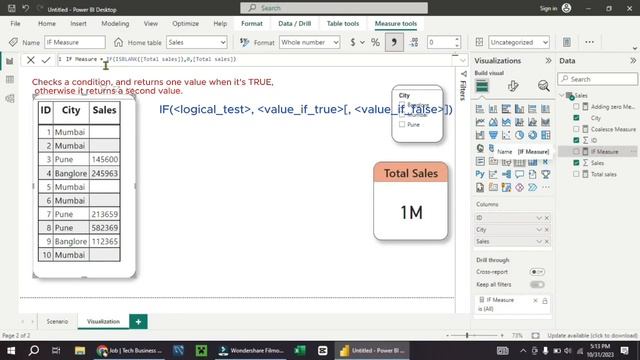This screenshot has height=360, width=640.
Task: Choose the map (globe) visual
Action: 480,148
